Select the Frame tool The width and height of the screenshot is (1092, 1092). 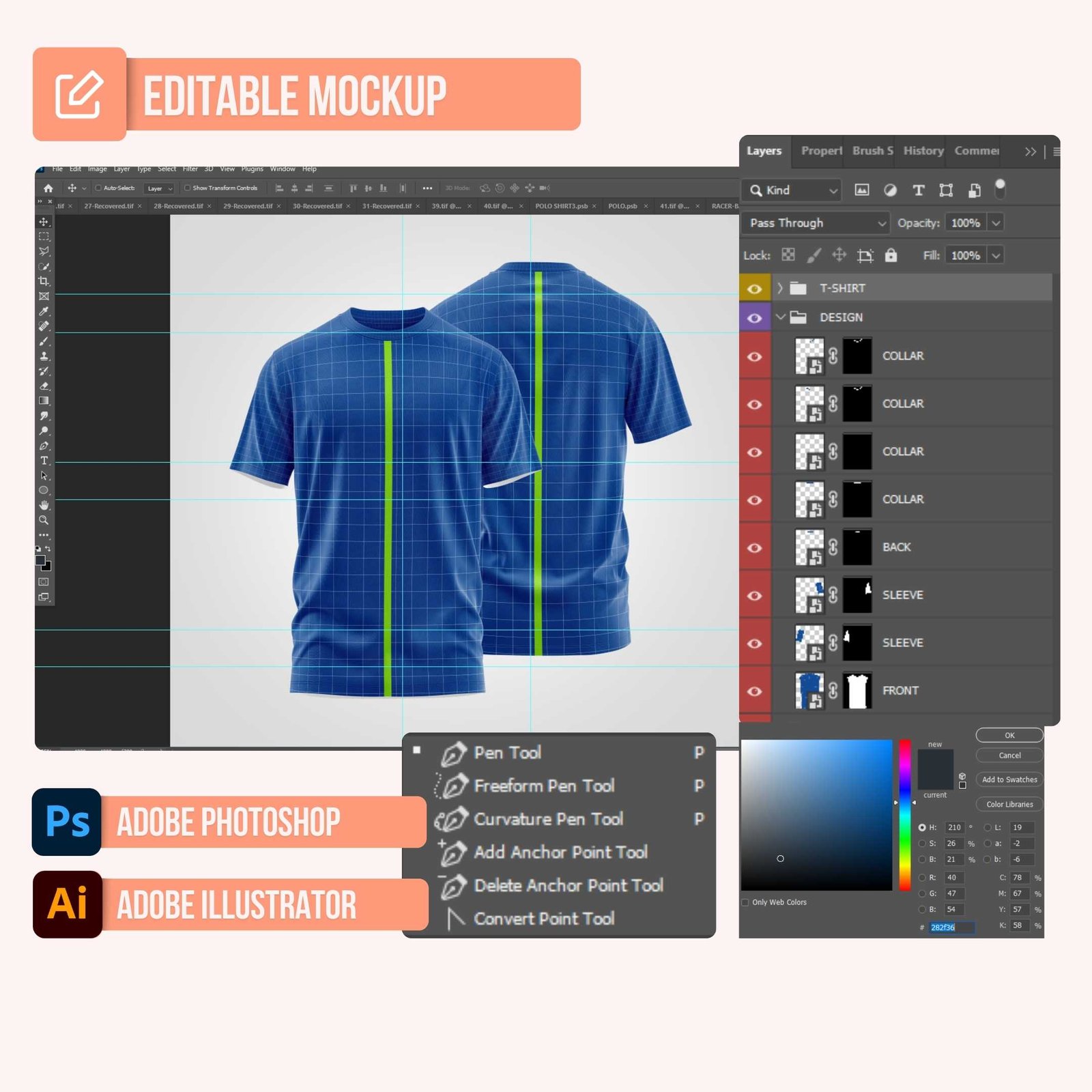click(44, 296)
